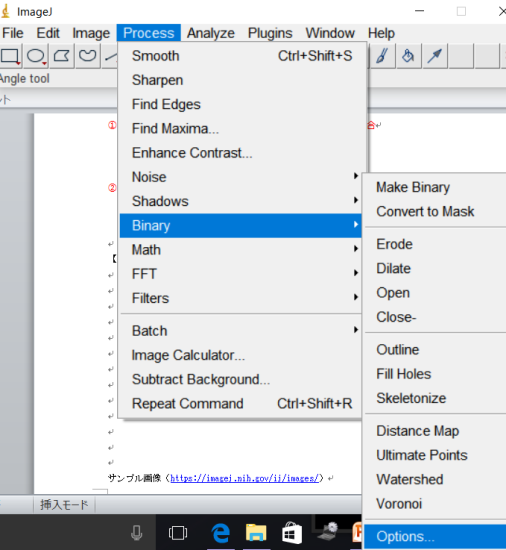Select the Oval selection tool

click(36, 56)
